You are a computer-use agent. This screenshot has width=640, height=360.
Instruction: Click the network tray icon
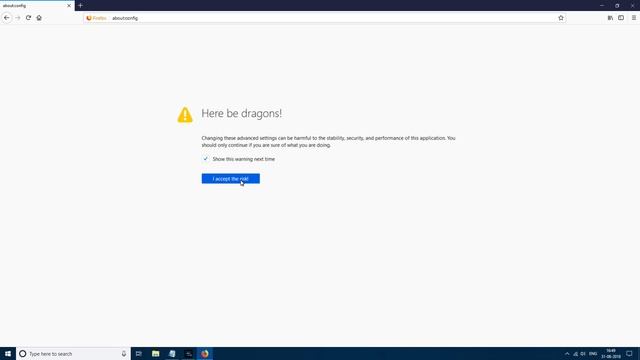pyautogui.click(x=576, y=354)
